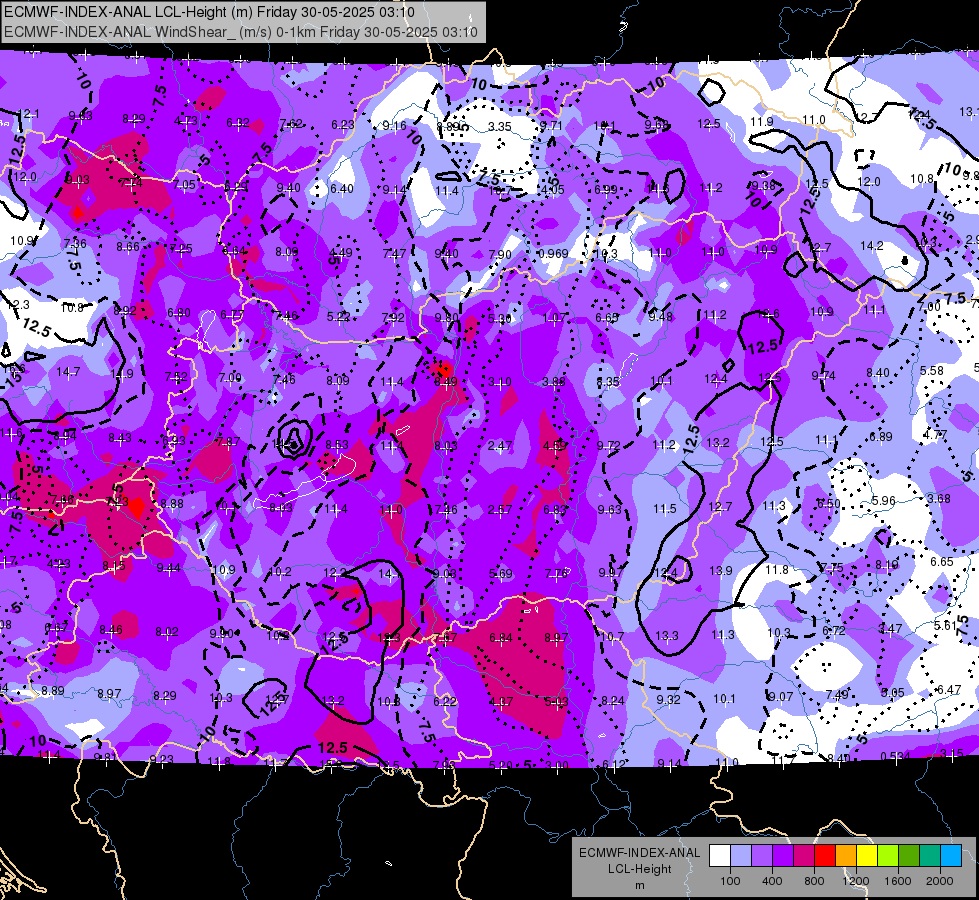Click the grid value '3.35'
The height and width of the screenshot is (900, 979).
pos(499,127)
